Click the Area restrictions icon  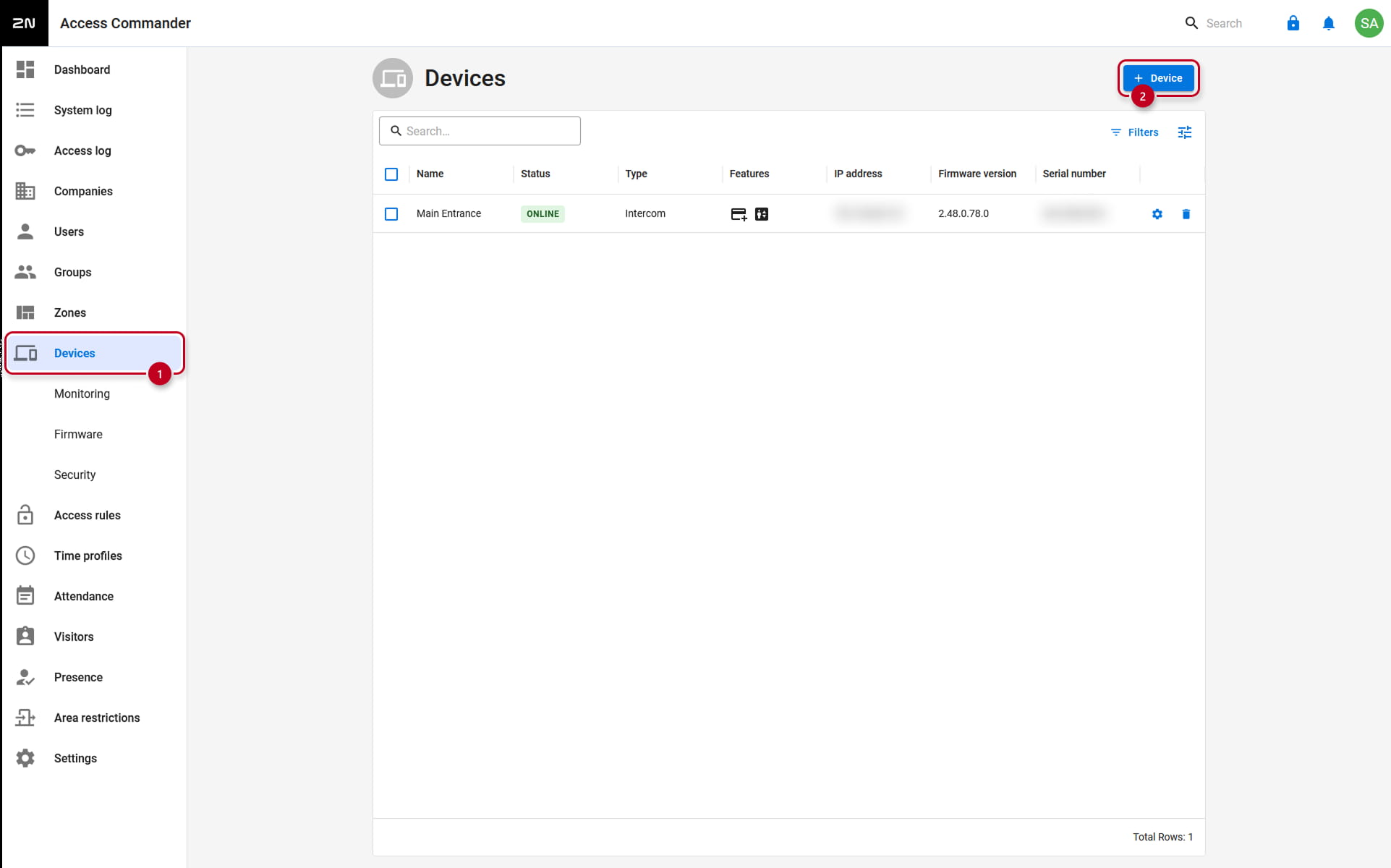click(x=25, y=718)
